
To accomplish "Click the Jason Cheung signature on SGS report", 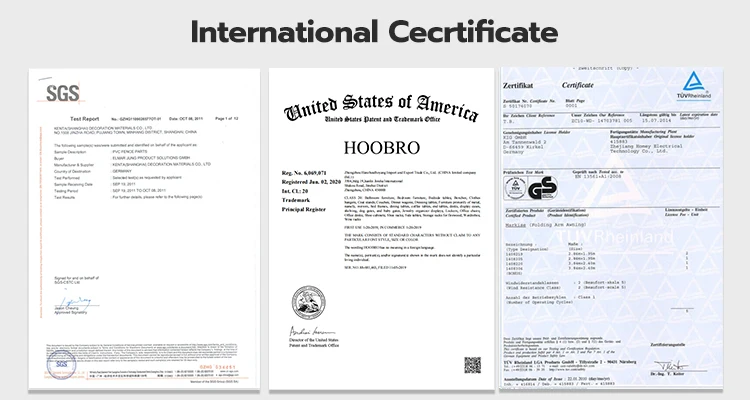I will click(x=77, y=303).
